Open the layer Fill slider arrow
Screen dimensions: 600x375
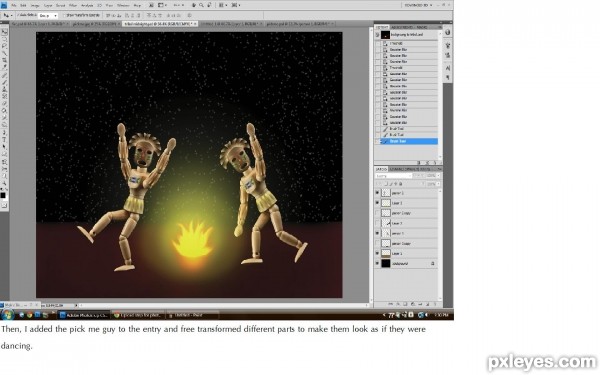click(439, 184)
